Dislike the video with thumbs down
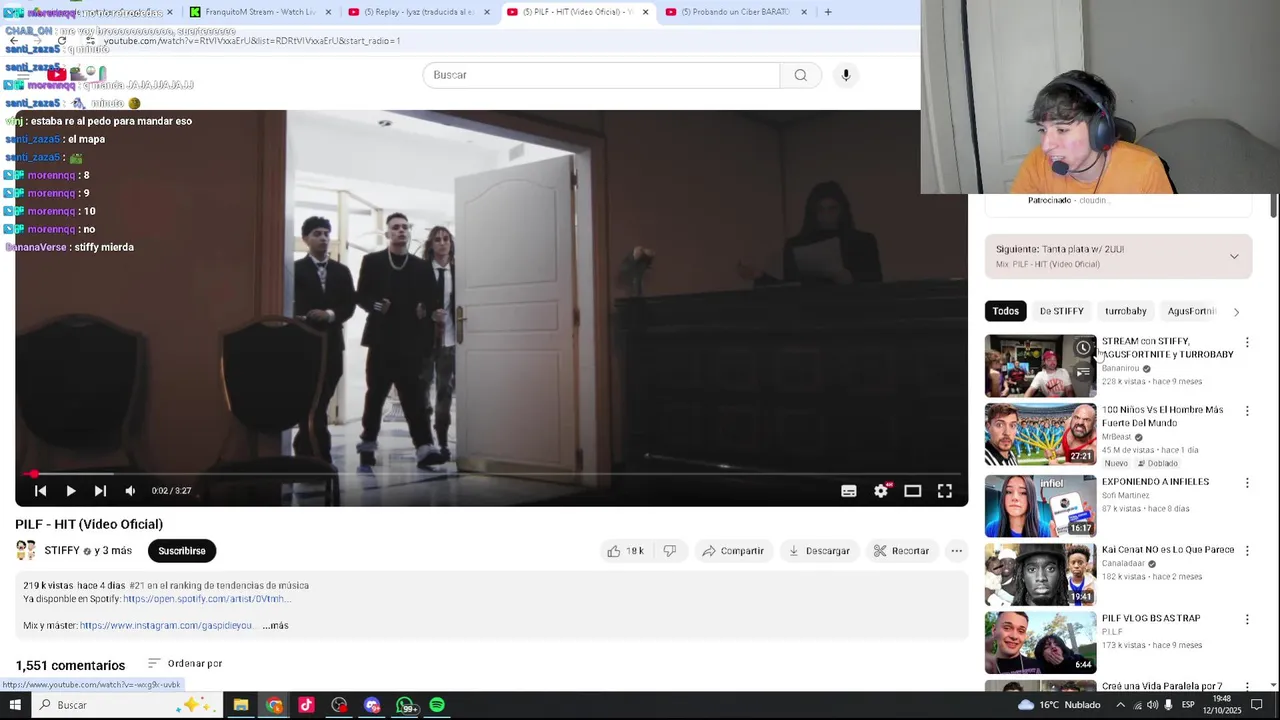The height and width of the screenshot is (720, 1280). pos(670,551)
